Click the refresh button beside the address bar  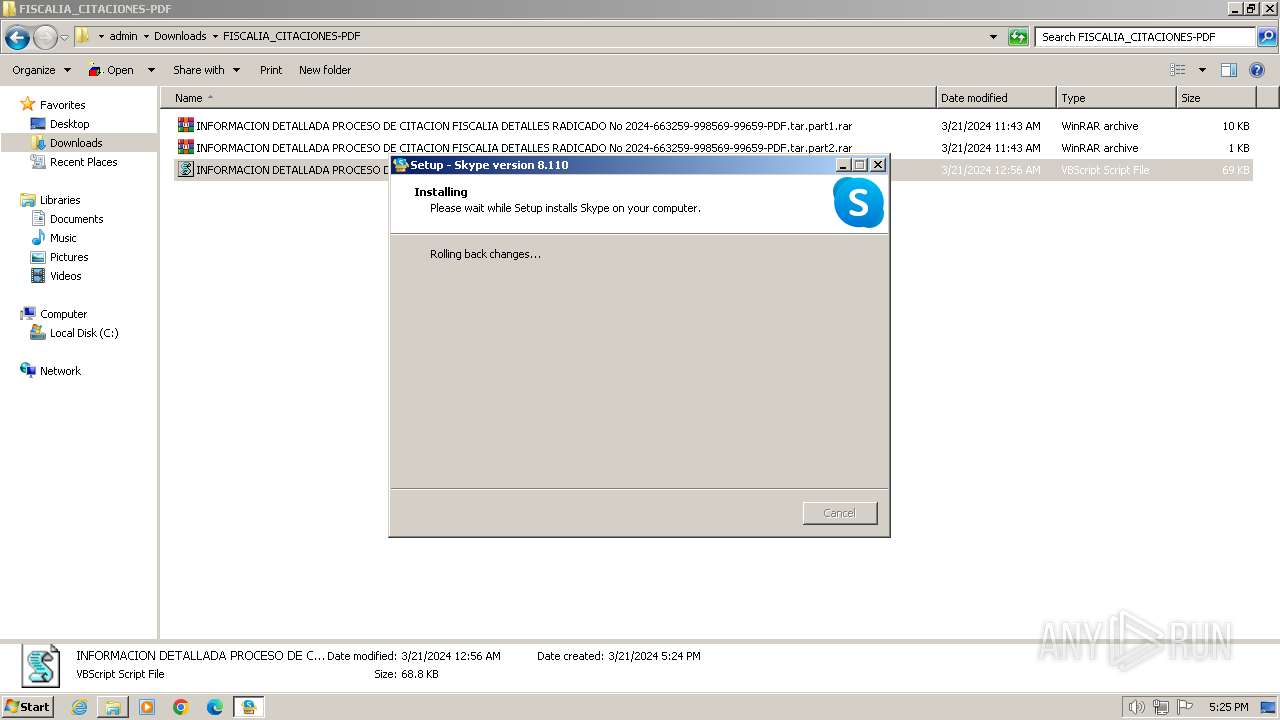click(1018, 37)
